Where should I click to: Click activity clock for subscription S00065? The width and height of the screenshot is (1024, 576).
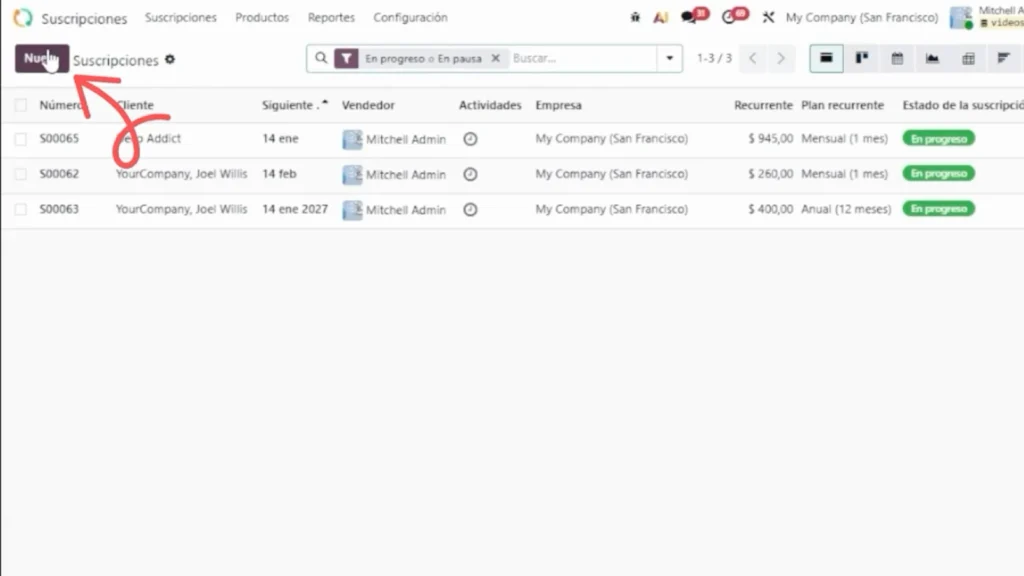tap(470, 139)
